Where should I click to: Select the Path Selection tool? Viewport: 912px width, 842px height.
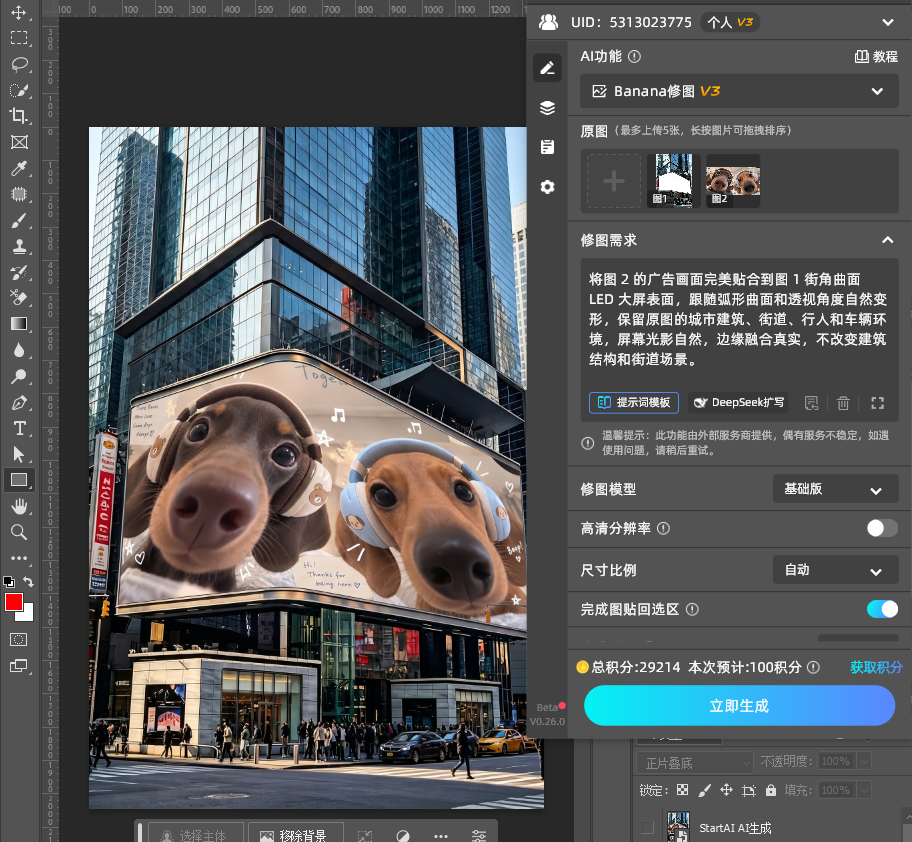[x=19, y=454]
